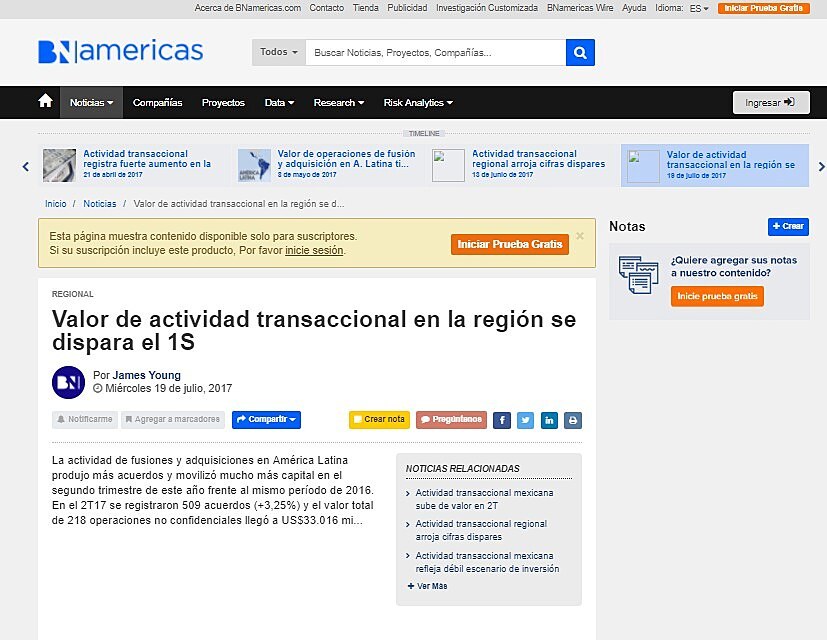The width and height of the screenshot is (827, 640).
Task: Open the Compartir share dropdown
Action: tap(266, 419)
